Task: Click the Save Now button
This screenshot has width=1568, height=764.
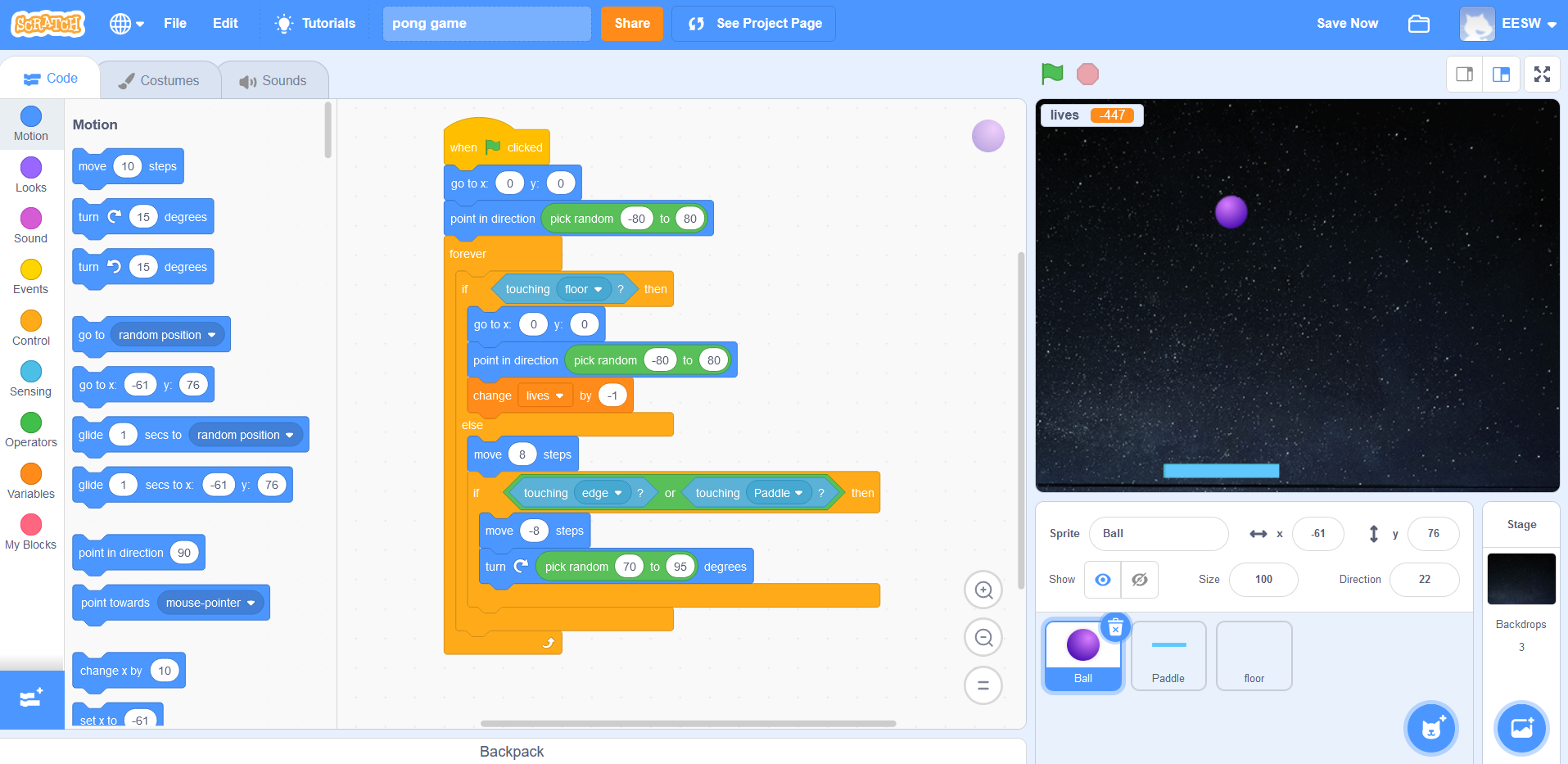Action: click(x=1346, y=23)
